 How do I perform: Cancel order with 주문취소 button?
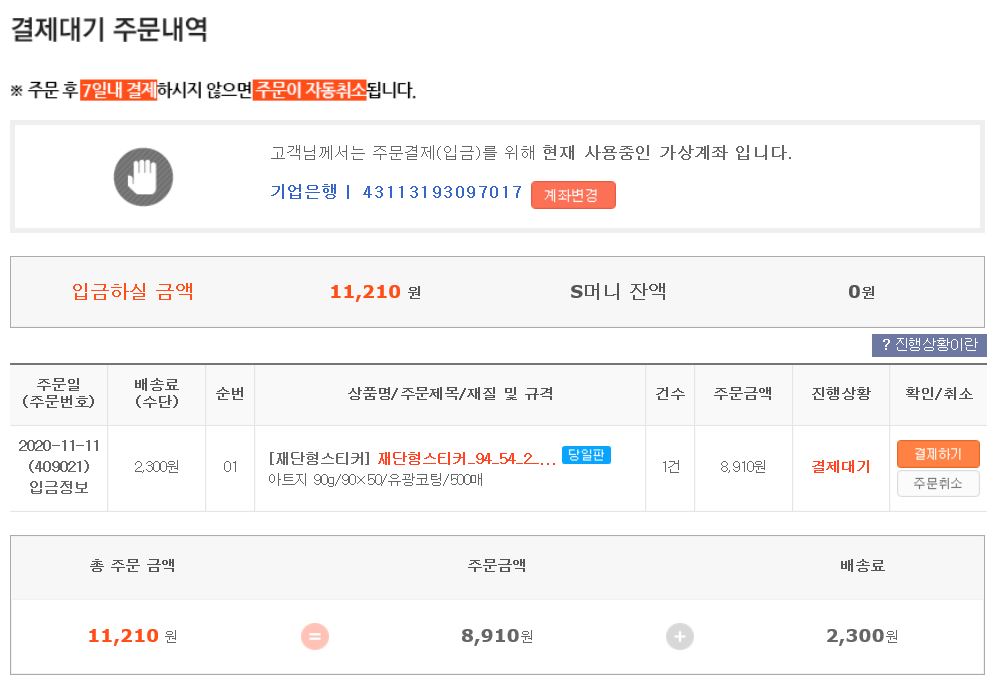click(937, 483)
